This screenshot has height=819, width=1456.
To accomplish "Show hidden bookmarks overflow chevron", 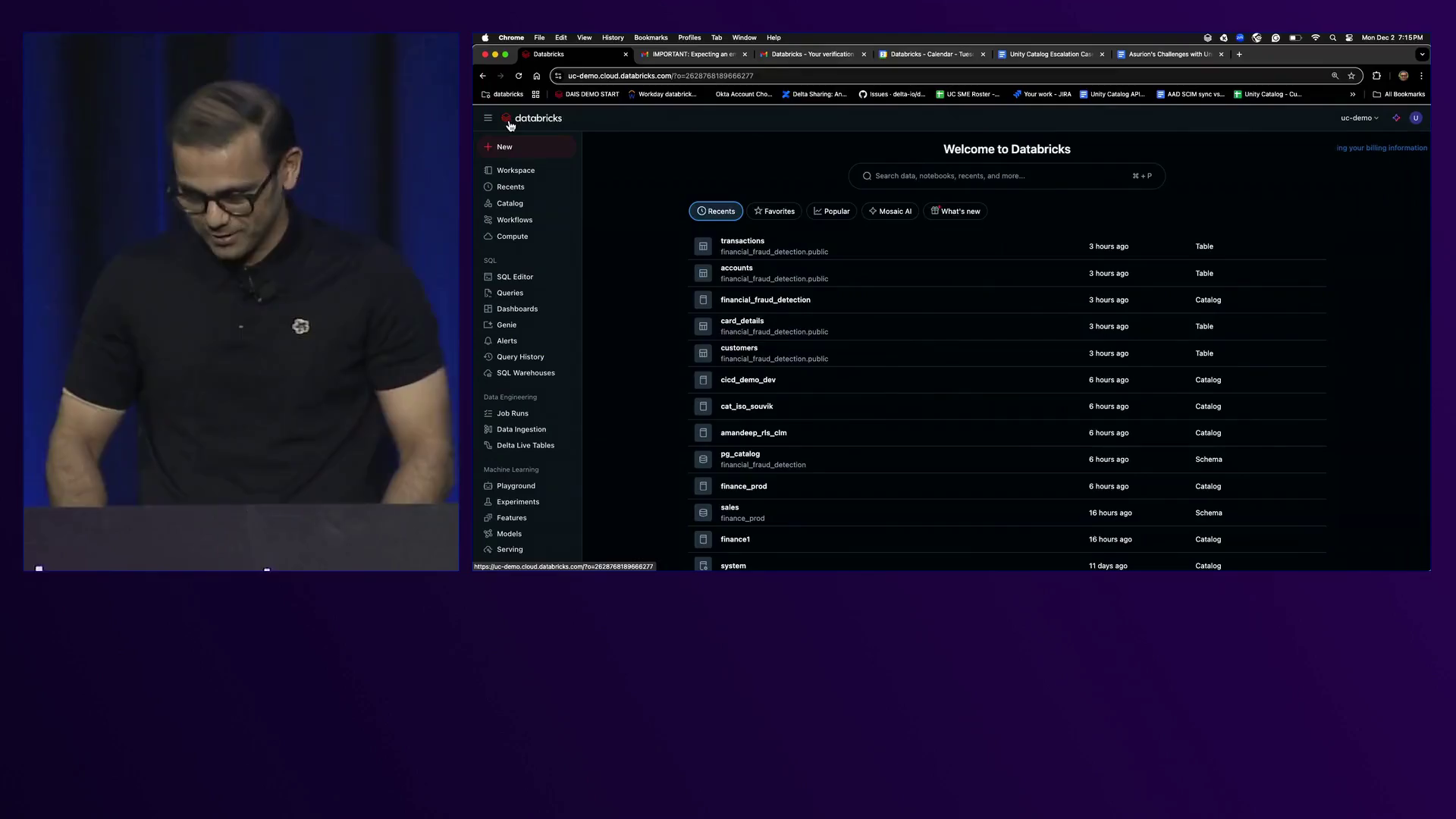I will tap(1352, 95).
